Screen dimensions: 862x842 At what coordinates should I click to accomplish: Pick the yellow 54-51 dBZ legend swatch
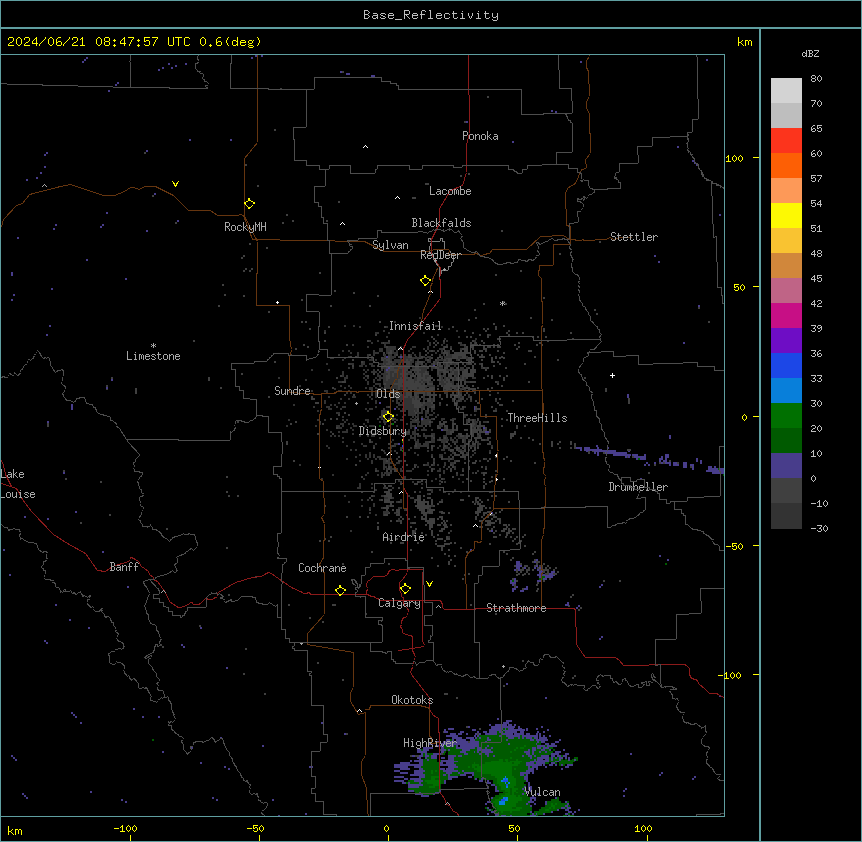[786, 215]
